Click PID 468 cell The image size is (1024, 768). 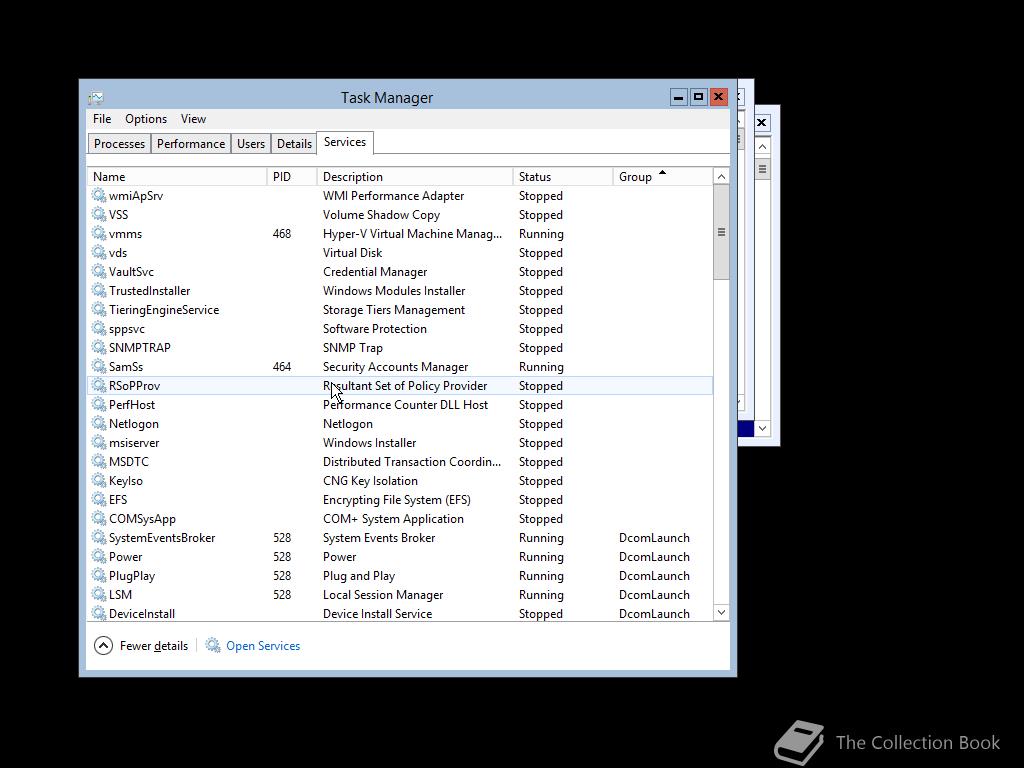click(282, 234)
